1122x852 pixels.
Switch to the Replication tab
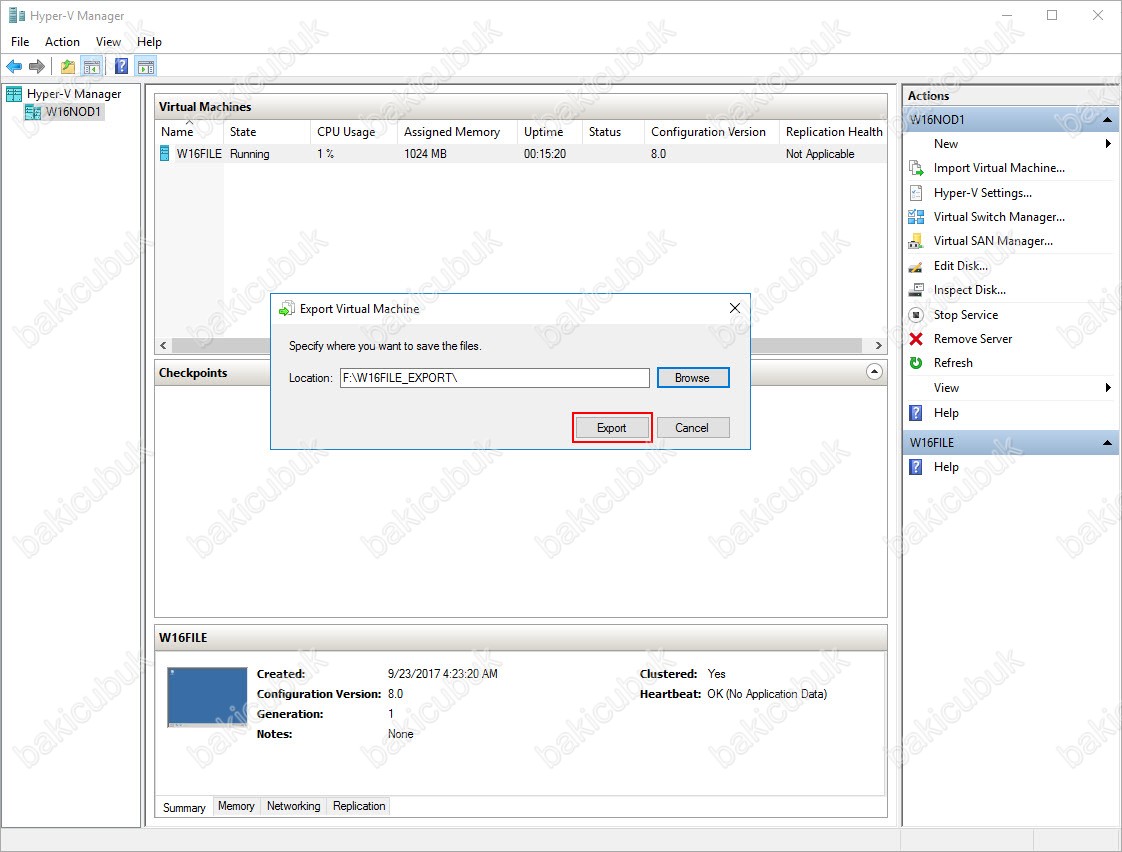pos(359,806)
